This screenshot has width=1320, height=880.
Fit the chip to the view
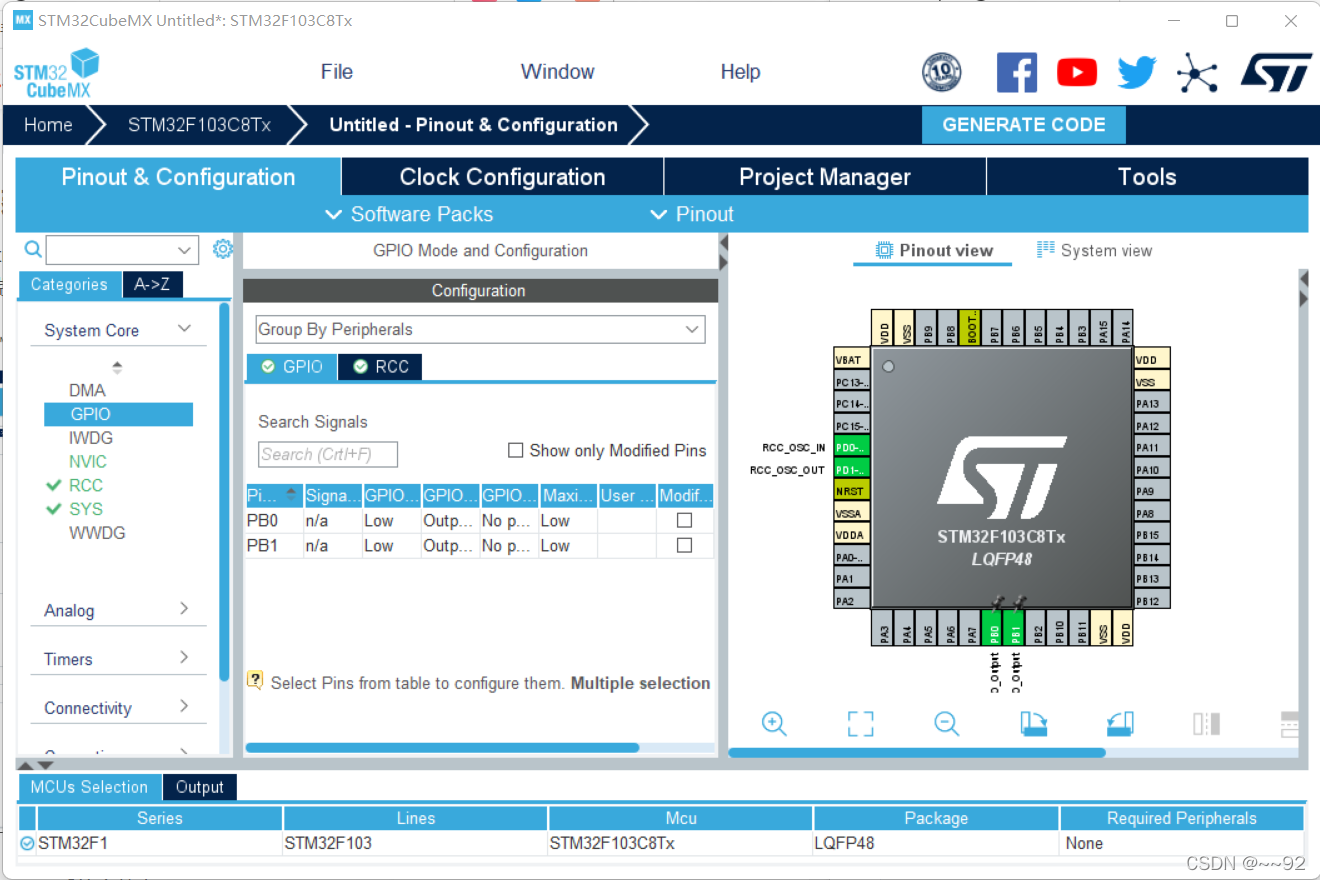pos(860,724)
